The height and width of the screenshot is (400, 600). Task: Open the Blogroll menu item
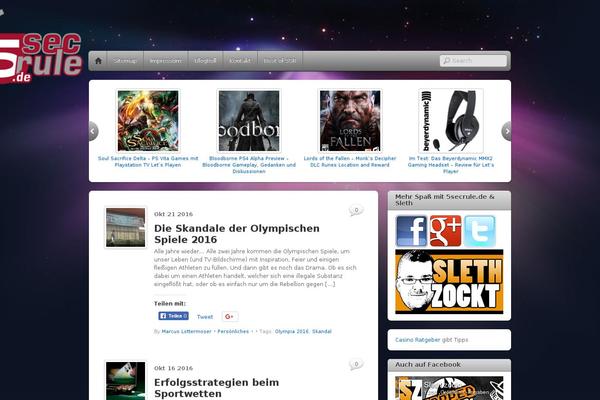click(205, 61)
